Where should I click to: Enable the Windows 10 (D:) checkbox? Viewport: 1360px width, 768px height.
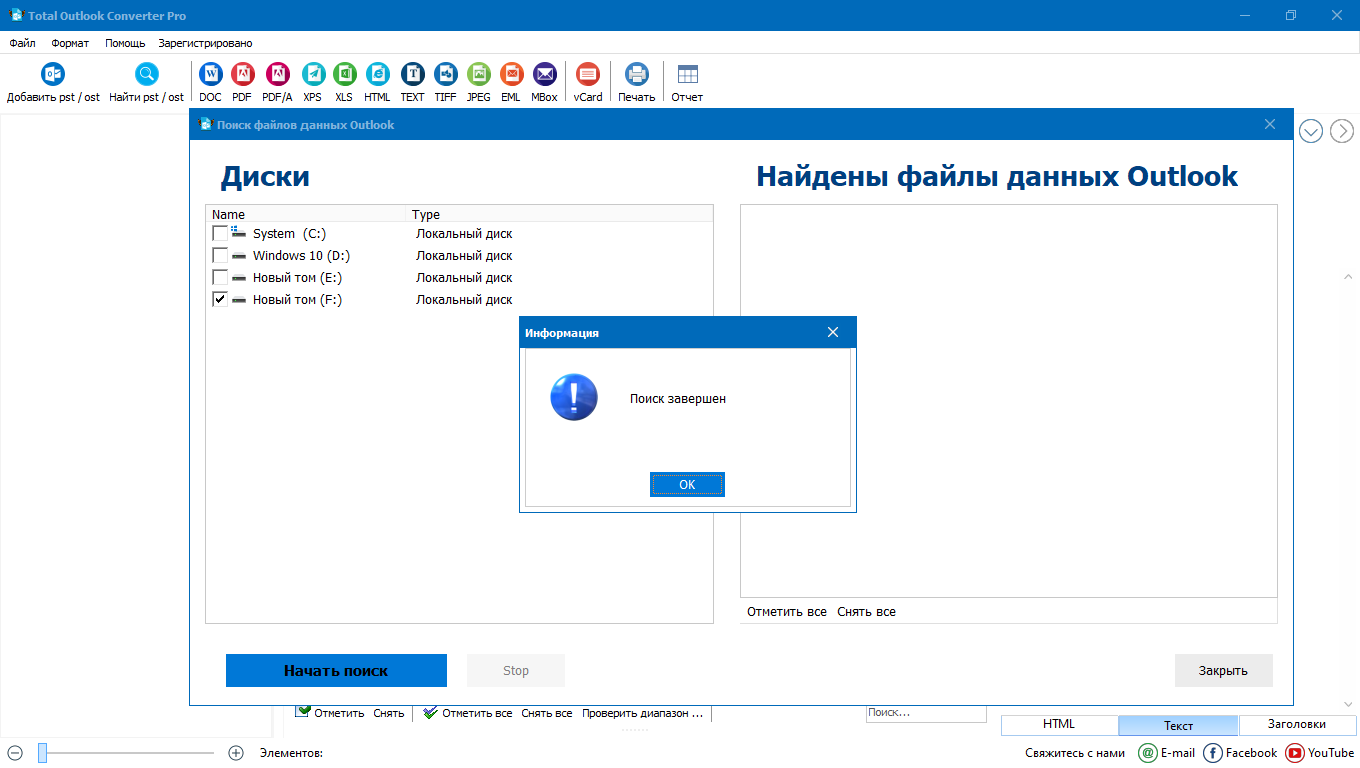pos(220,256)
